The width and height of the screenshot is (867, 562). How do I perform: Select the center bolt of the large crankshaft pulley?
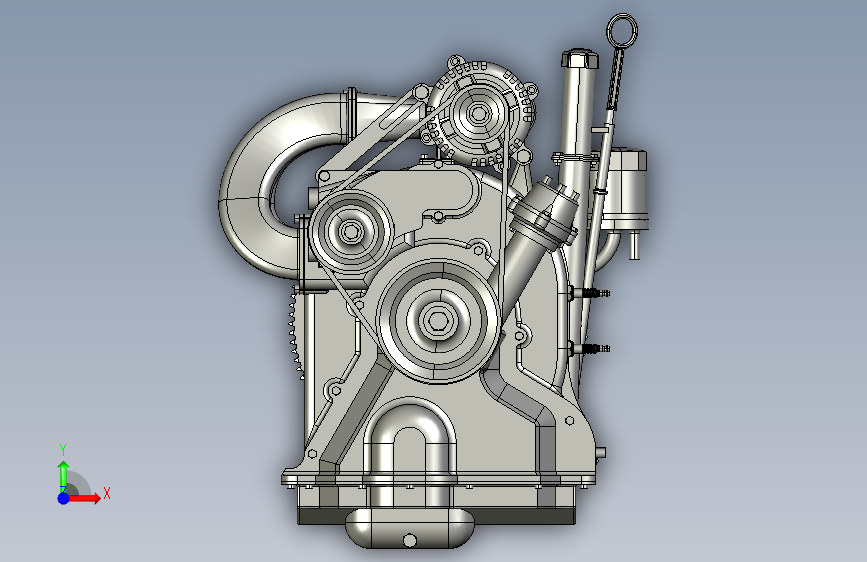tap(437, 320)
